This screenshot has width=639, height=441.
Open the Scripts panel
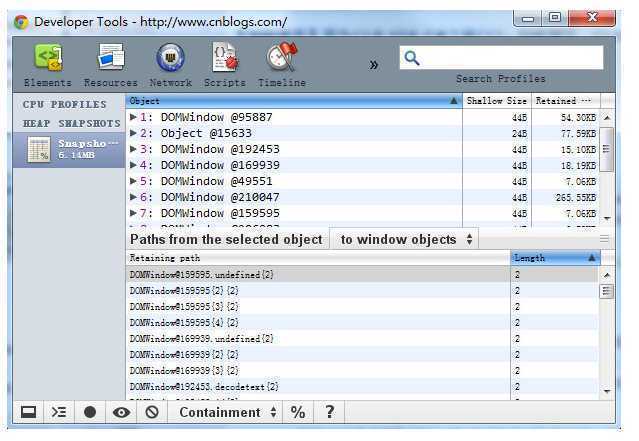coord(225,65)
